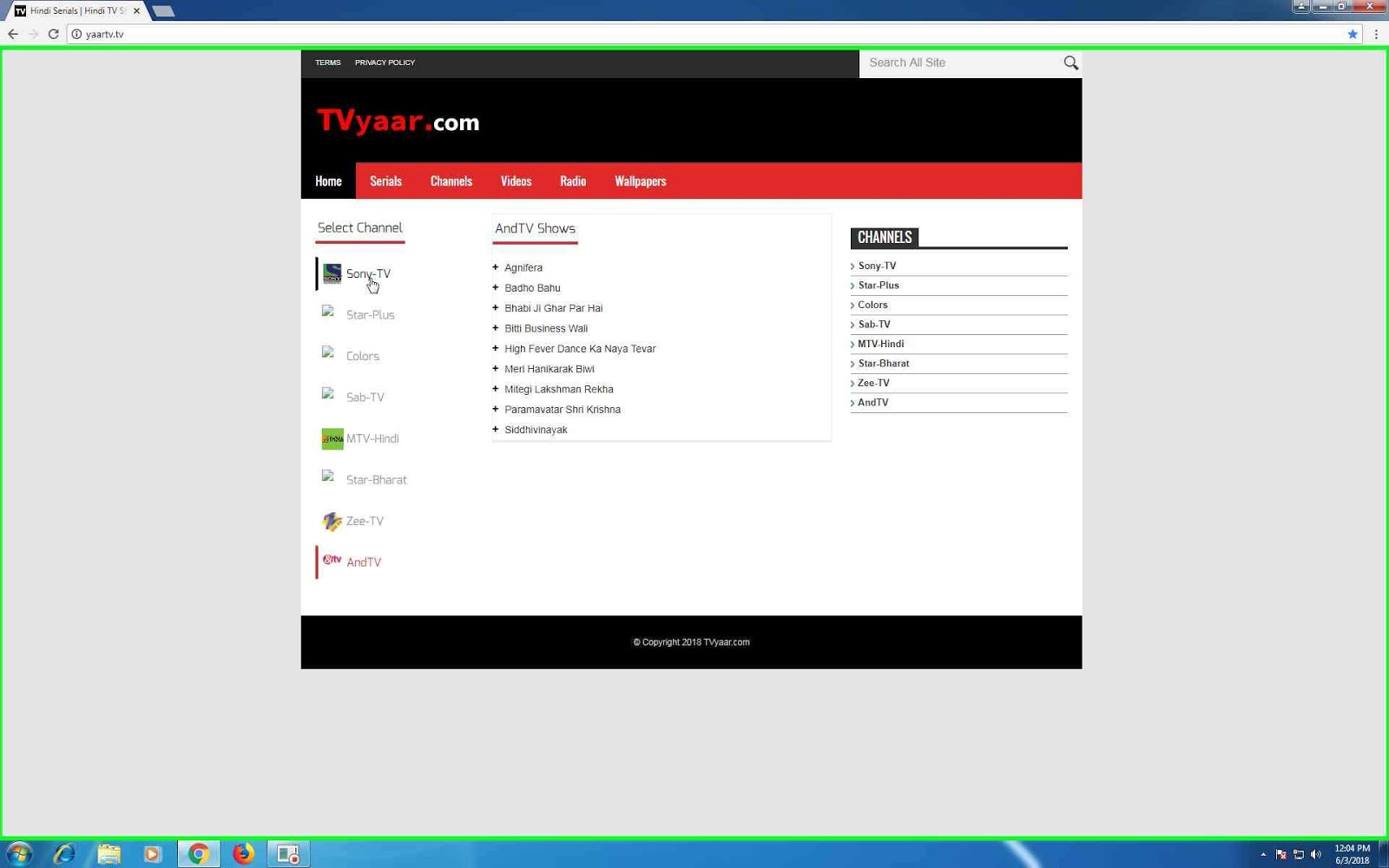
Task: Select the AndTV logo in Select Channel
Action: tap(332, 560)
